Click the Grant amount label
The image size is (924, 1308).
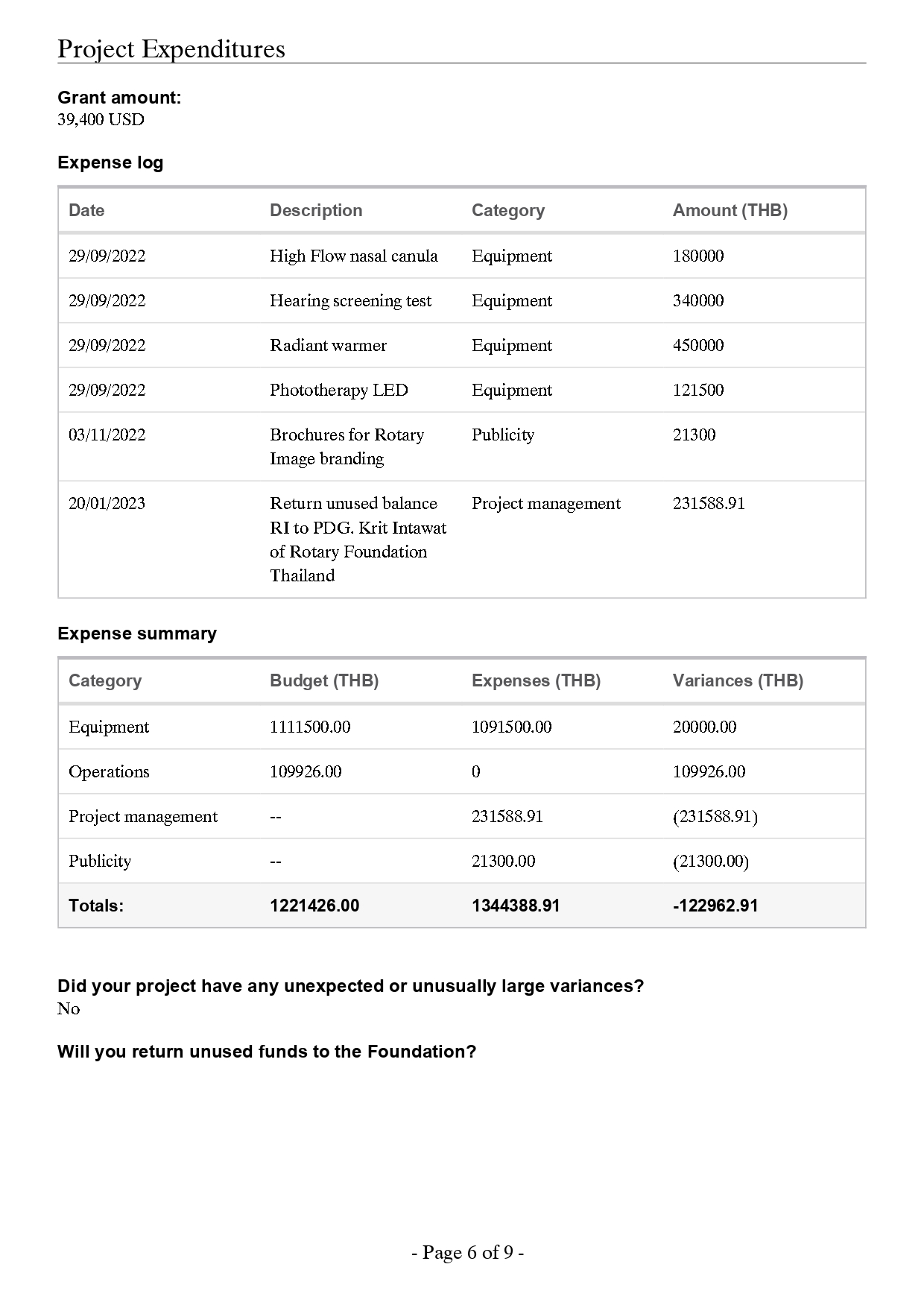[119, 98]
